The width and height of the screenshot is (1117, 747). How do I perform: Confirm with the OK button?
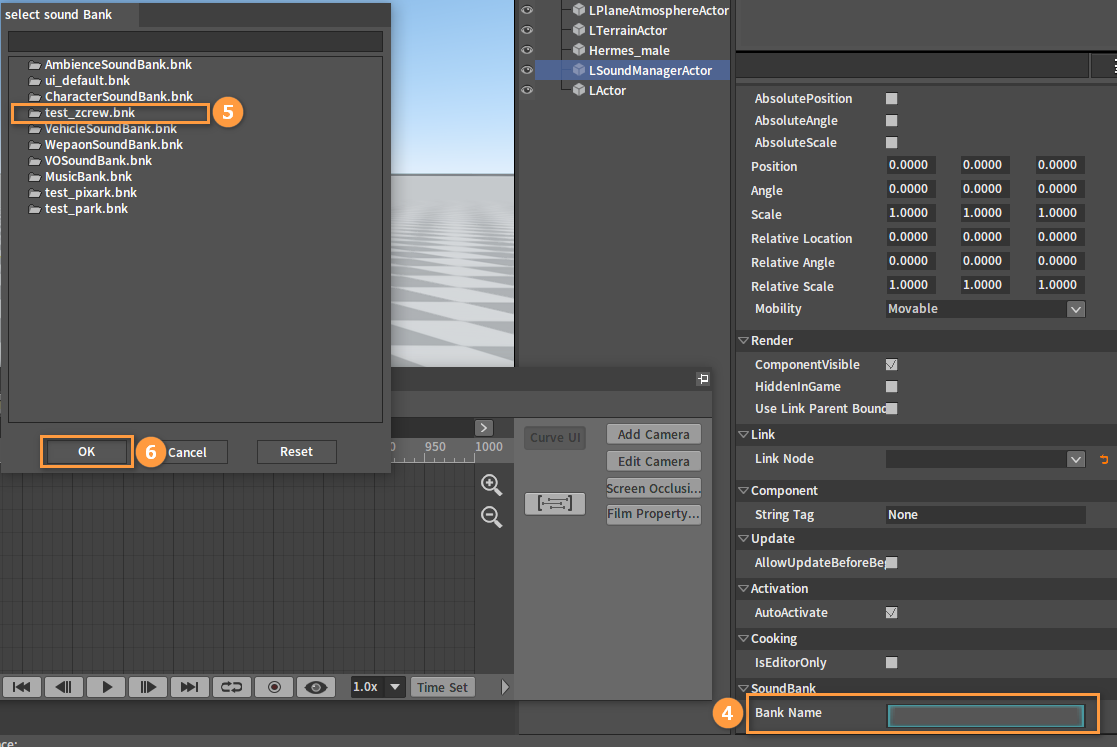pos(86,452)
